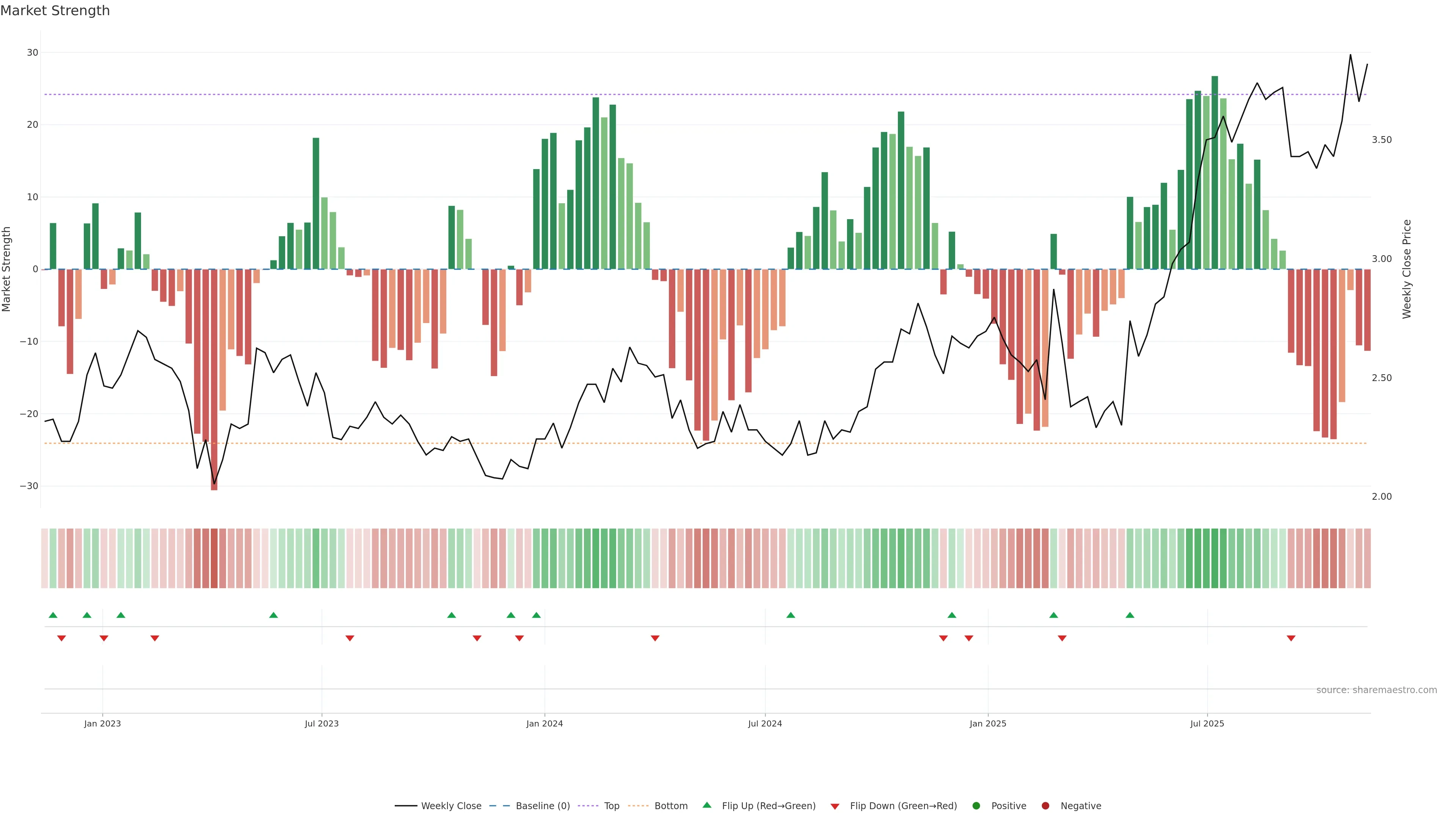Click the darkest red cell in the heat strip
The width and height of the screenshot is (1456, 819).
[214, 558]
